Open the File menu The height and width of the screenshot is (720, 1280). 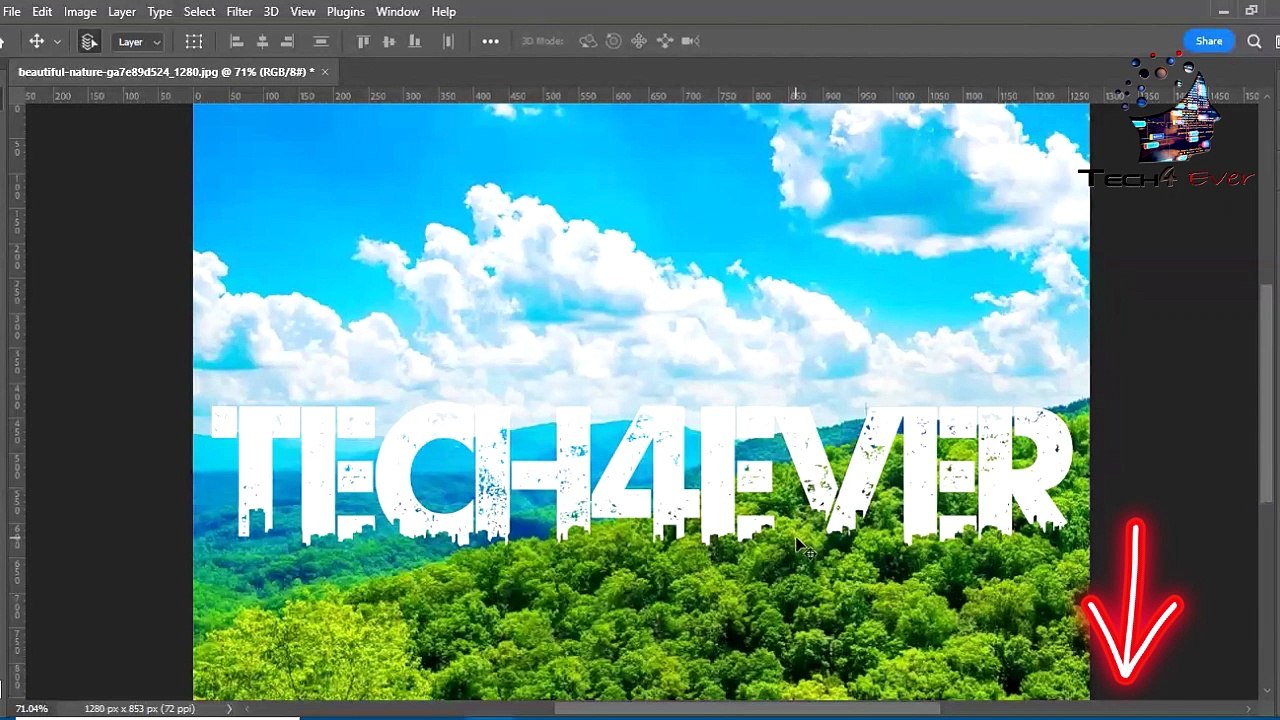pyautogui.click(x=11, y=11)
